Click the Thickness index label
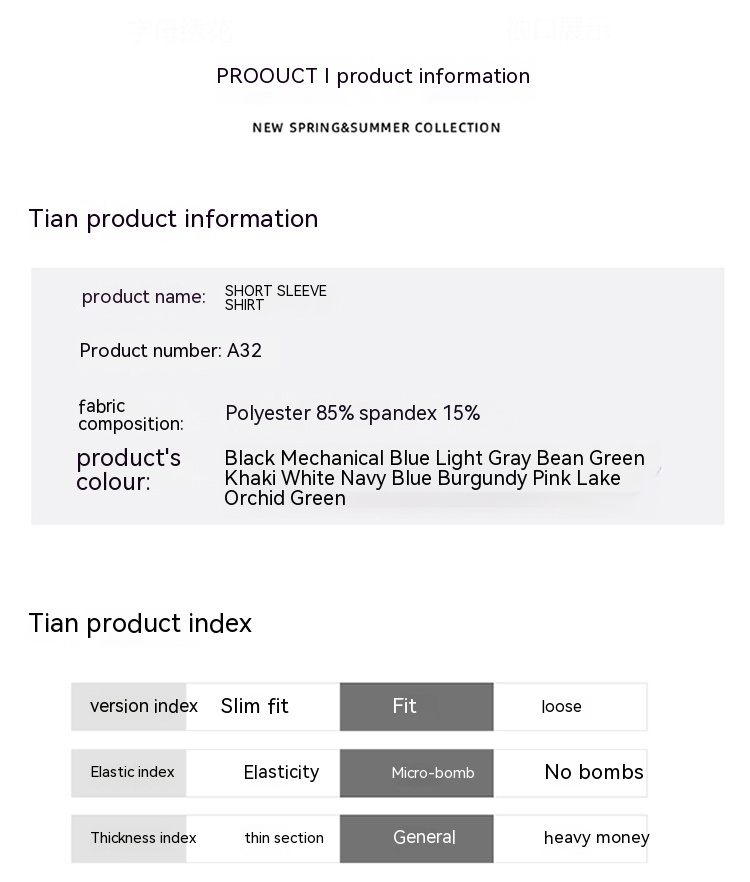The image size is (750, 882). coord(143,838)
